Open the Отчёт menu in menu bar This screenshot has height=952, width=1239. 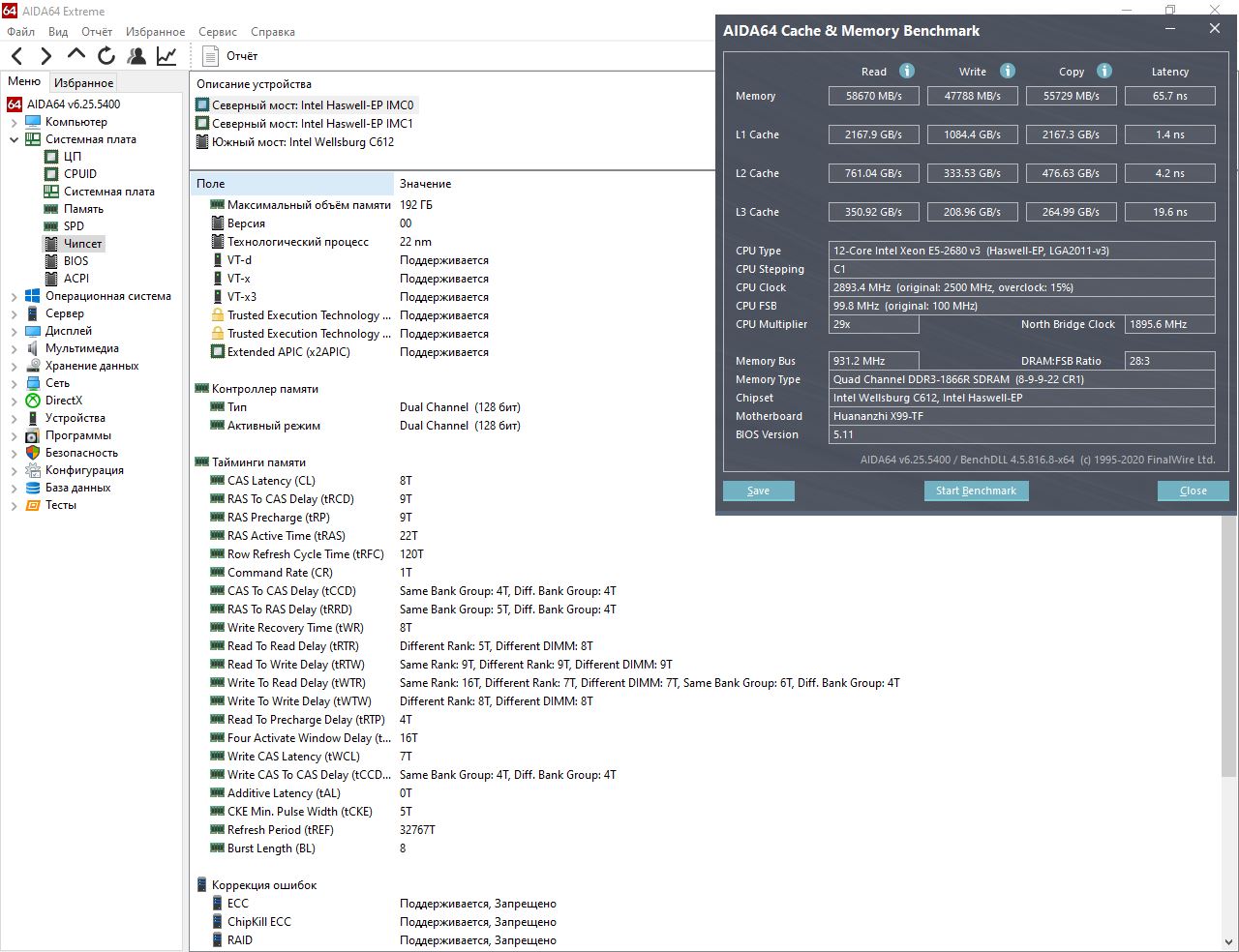coord(97,32)
